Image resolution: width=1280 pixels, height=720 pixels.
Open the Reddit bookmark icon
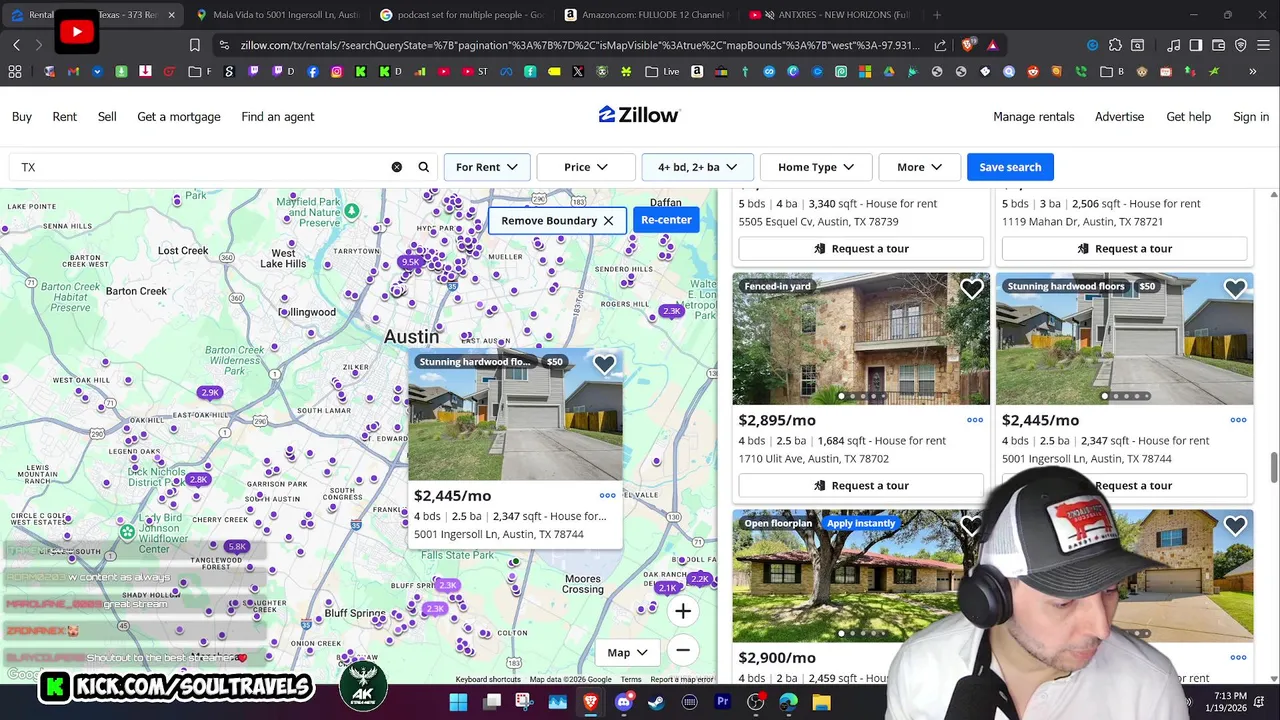coord(1033,72)
